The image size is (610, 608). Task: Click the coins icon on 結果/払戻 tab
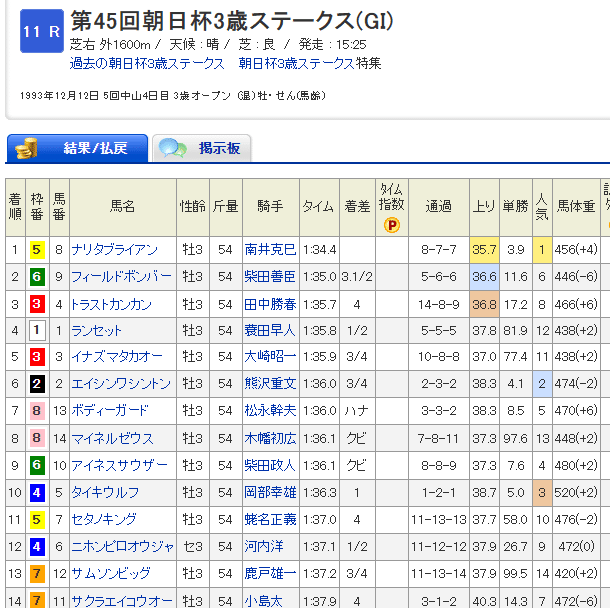click(x=26, y=148)
